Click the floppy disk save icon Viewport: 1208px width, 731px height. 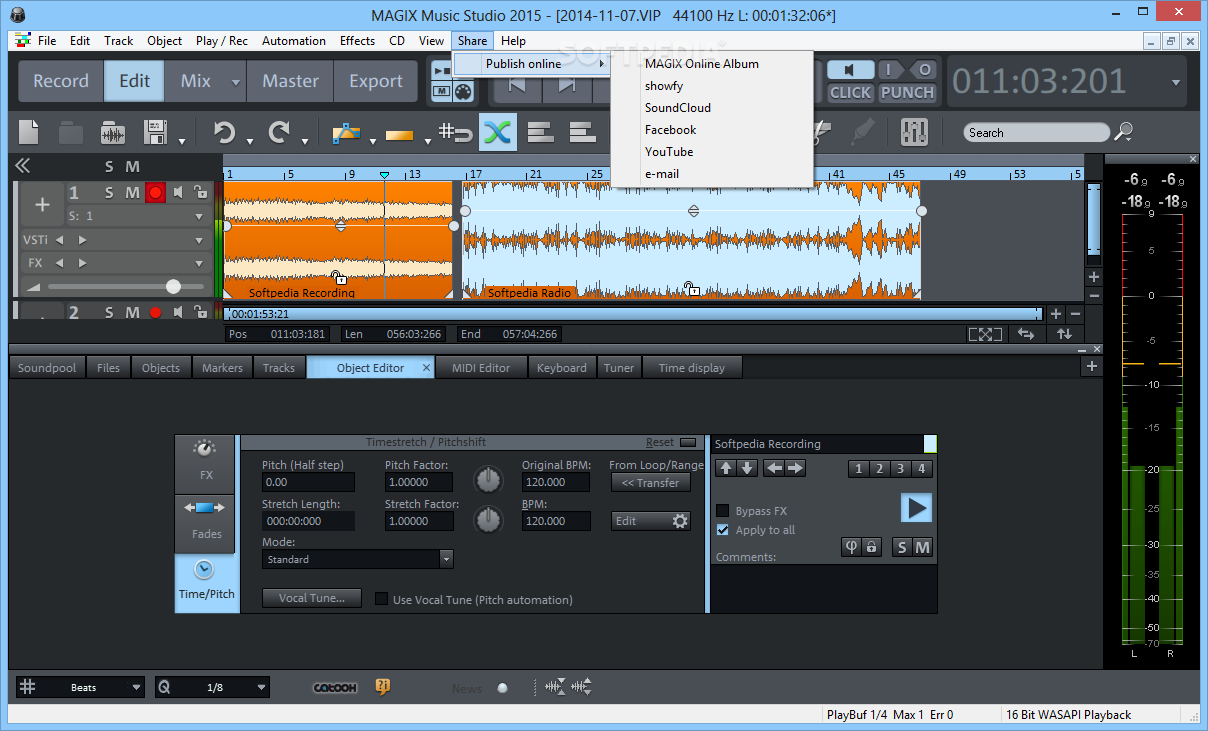pyautogui.click(x=155, y=132)
